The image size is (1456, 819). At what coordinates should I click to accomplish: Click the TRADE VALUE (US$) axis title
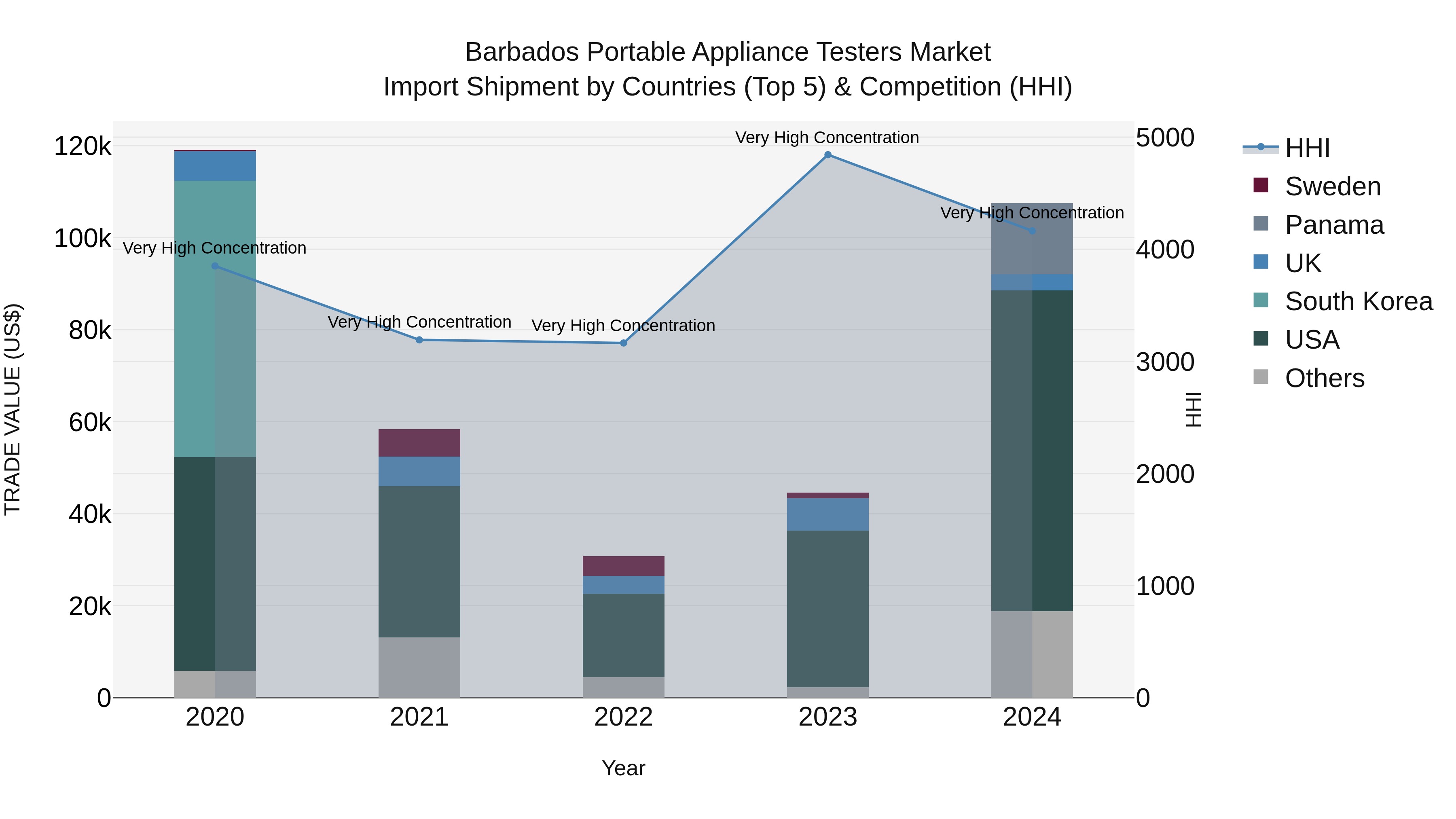tap(13, 409)
